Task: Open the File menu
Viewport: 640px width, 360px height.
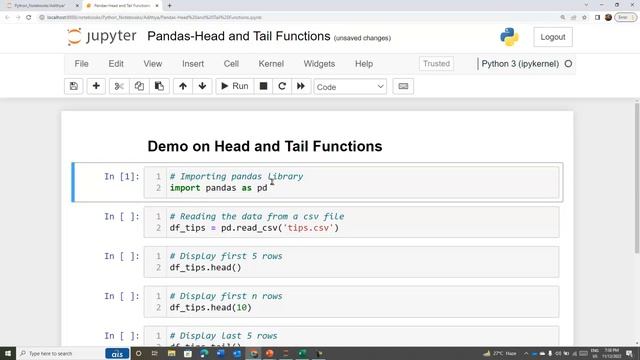Action: [x=81, y=64]
